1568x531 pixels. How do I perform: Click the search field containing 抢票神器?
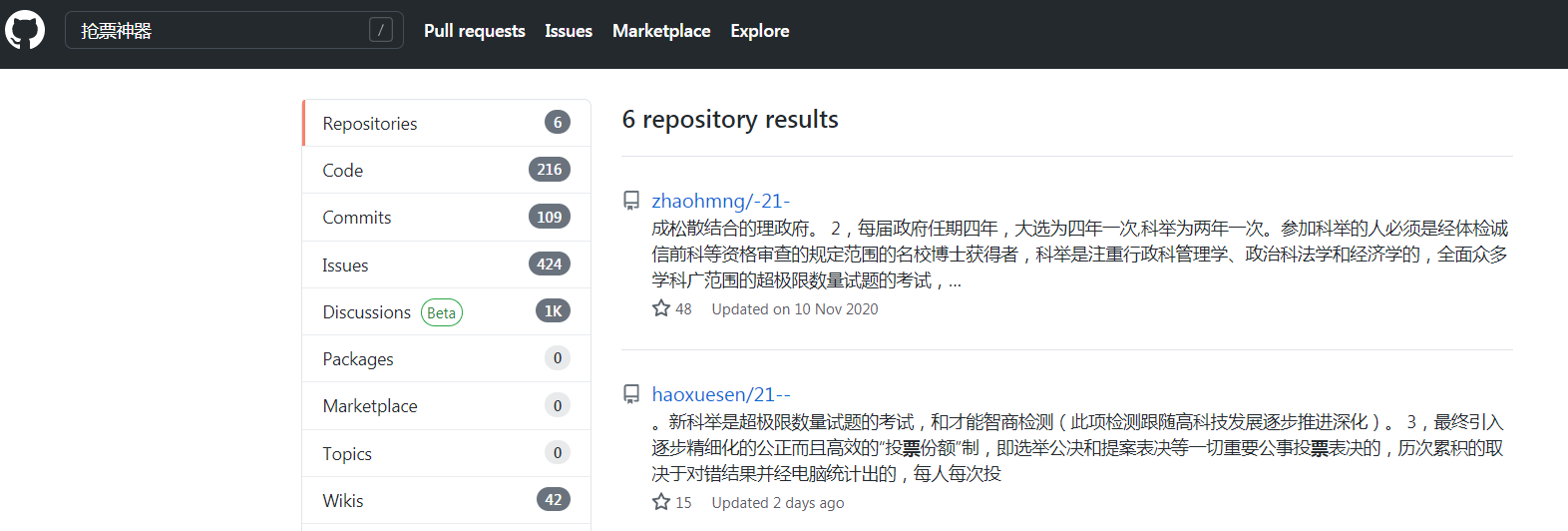pos(234,30)
